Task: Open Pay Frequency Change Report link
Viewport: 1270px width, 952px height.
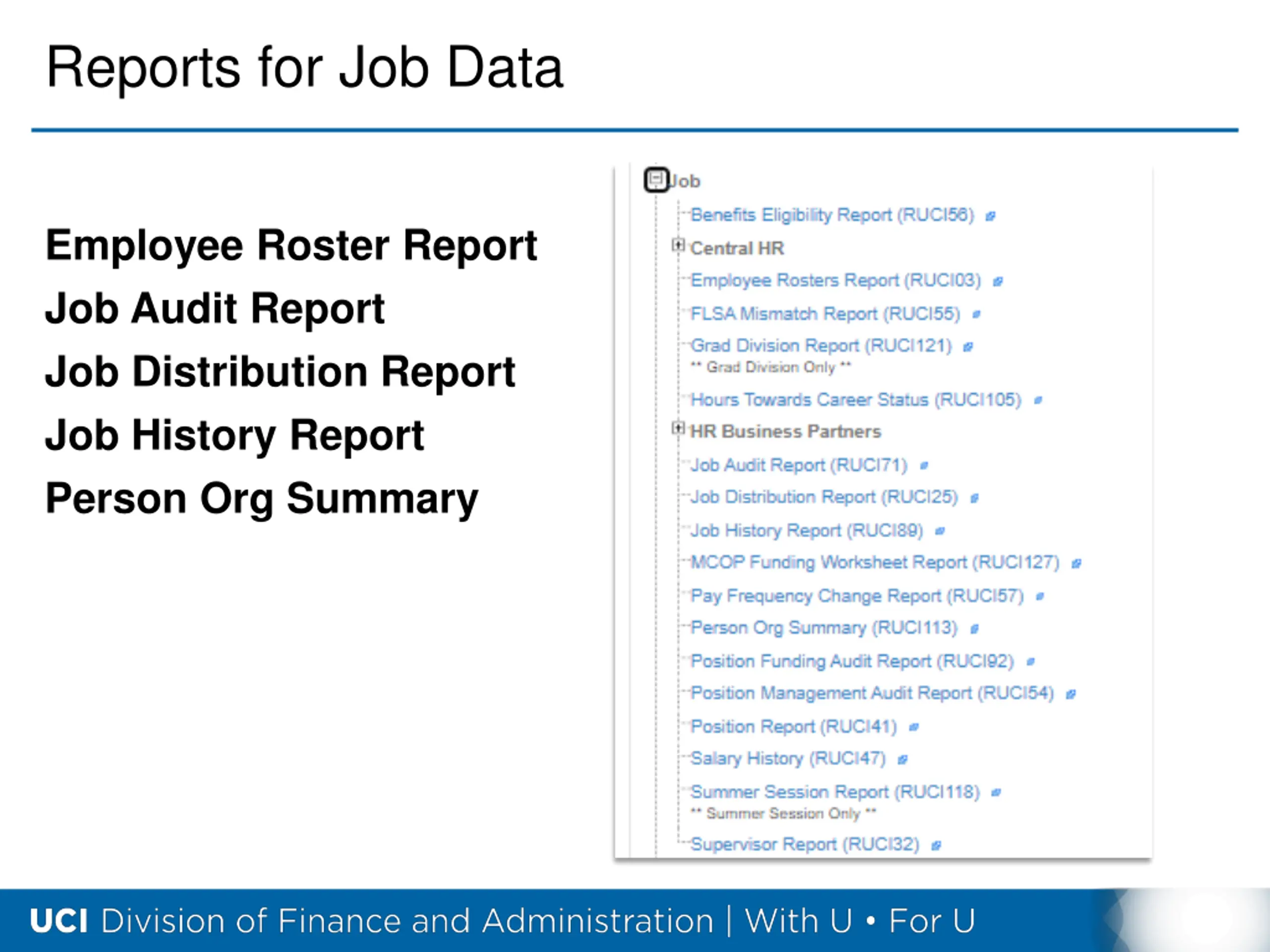Action: (x=857, y=595)
